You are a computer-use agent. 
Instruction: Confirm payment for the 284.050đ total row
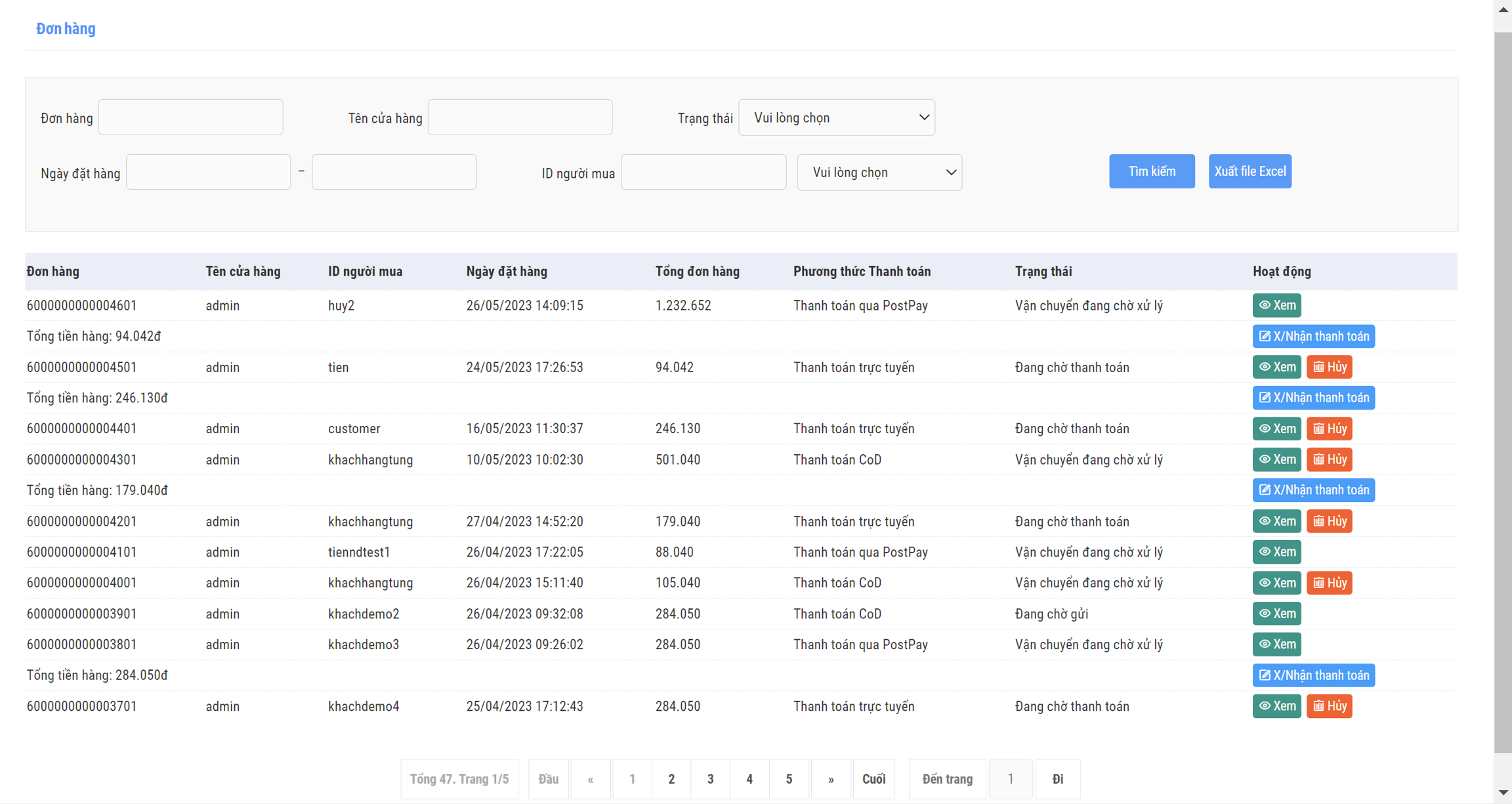[1313, 675]
